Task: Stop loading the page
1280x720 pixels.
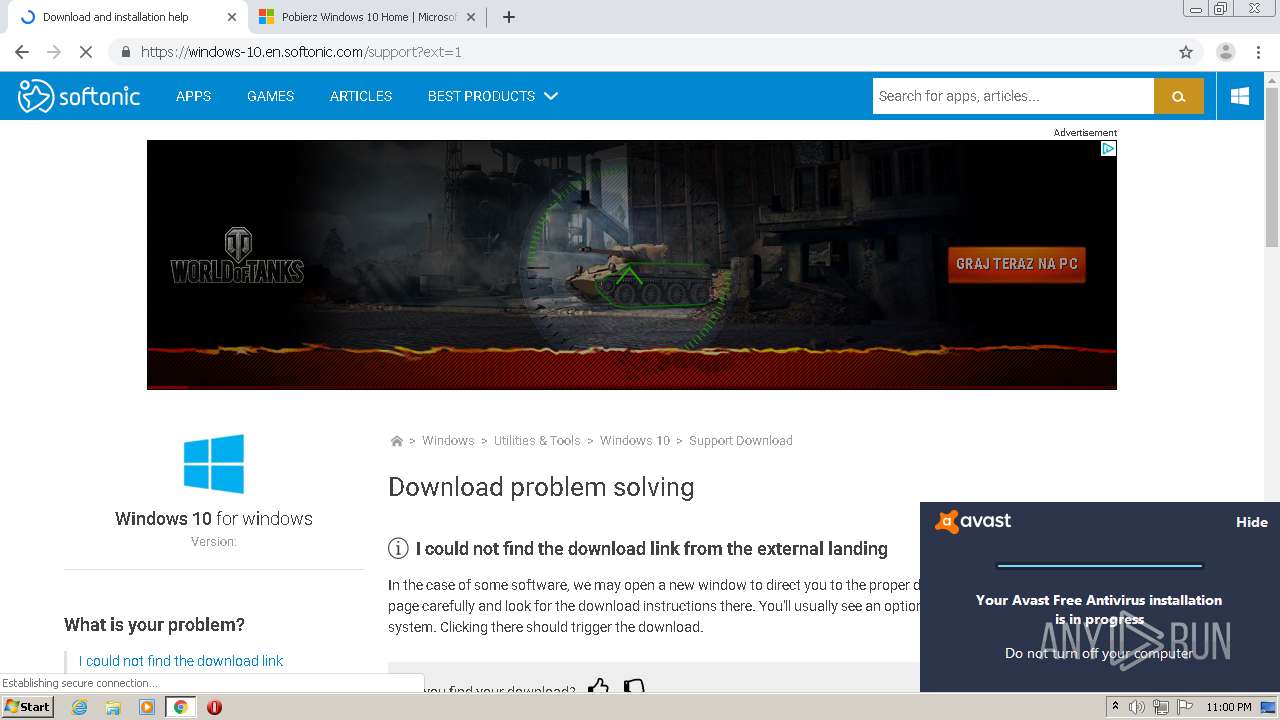Action: (x=86, y=52)
